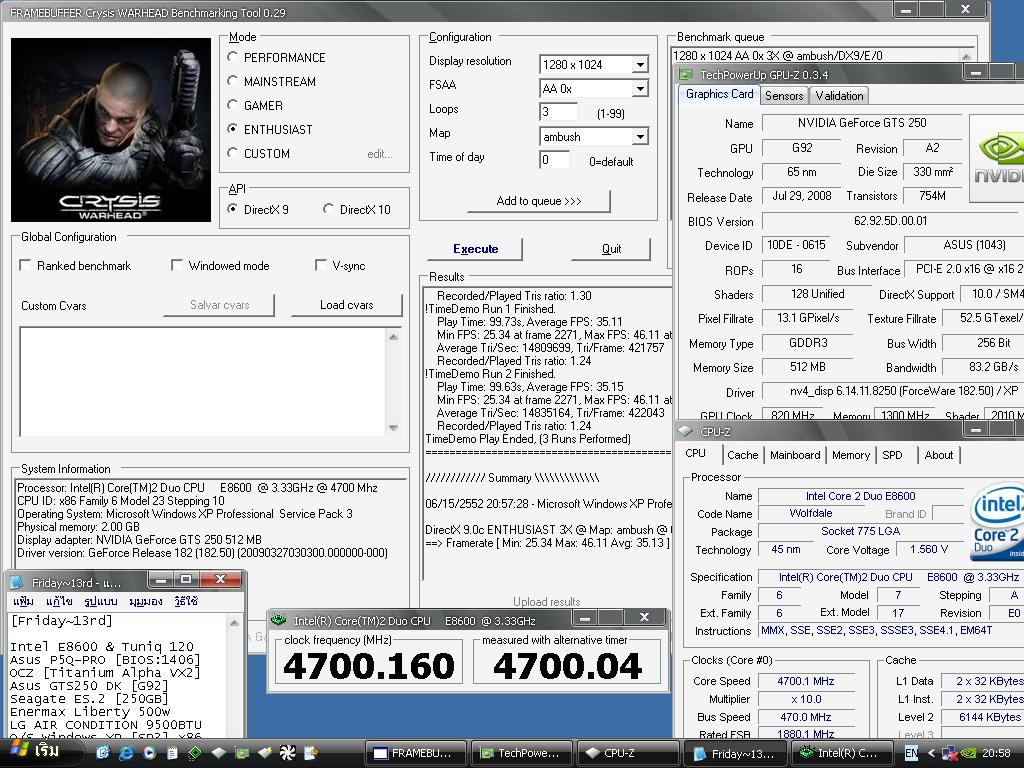Click the green chip icon in quick launch
1024x768 pixels.
coord(195,753)
